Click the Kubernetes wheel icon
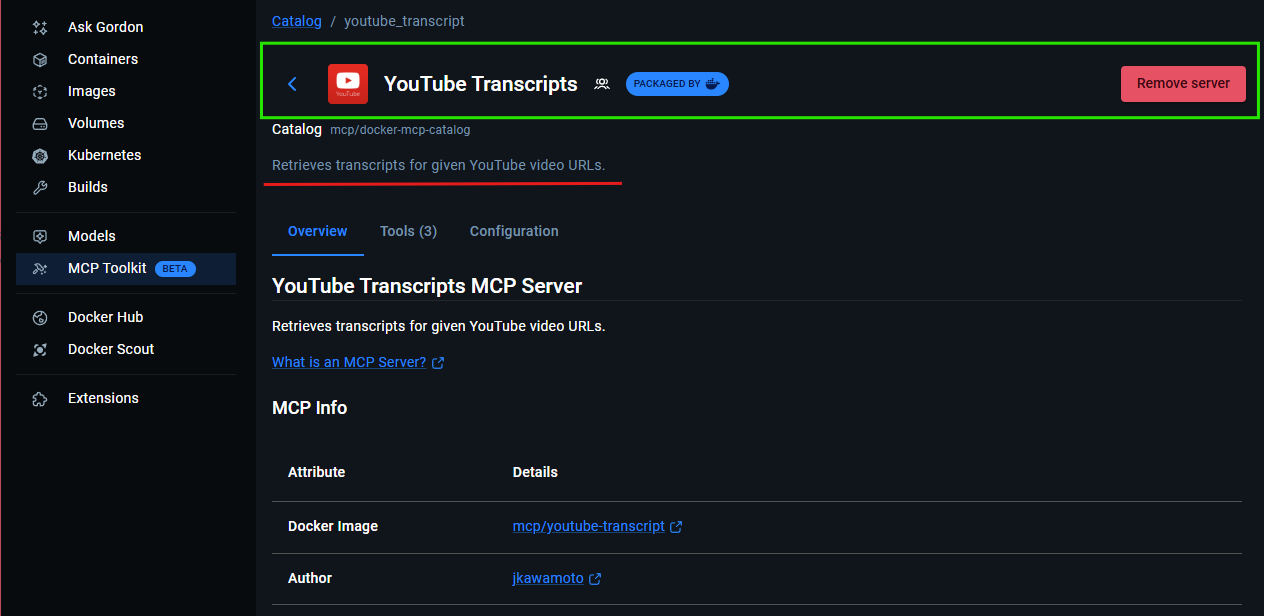 (x=40, y=155)
